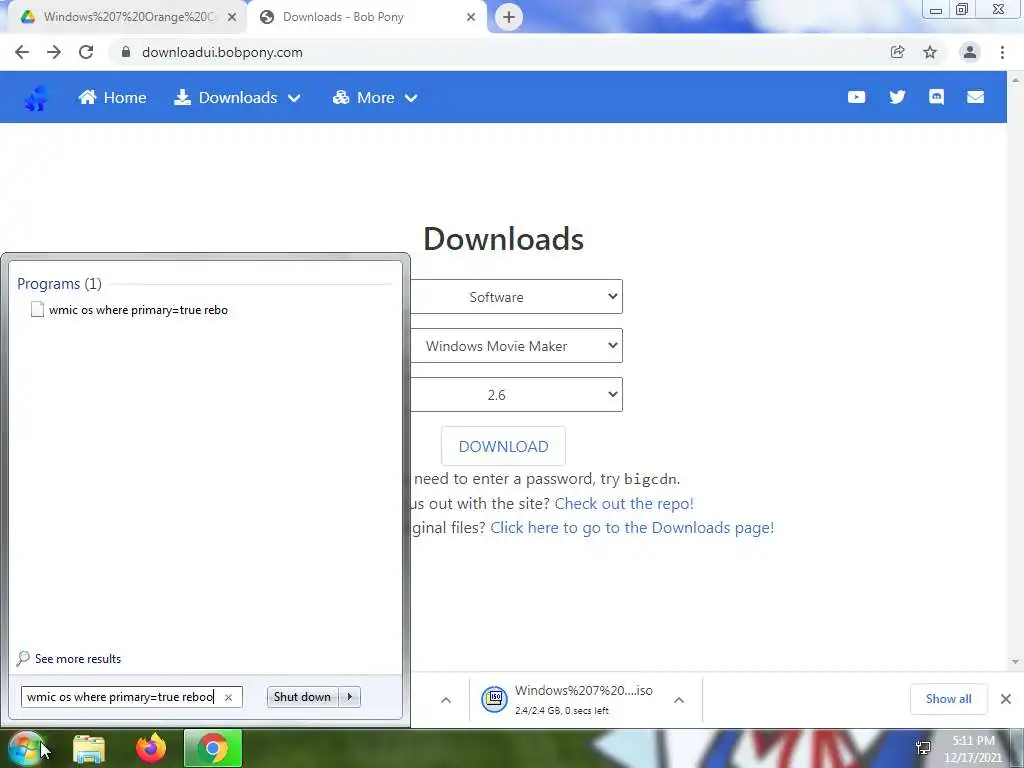This screenshot has width=1024, height=768.
Task: Expand the chevron left of the ISO download
Action: (x=446, y=700)
